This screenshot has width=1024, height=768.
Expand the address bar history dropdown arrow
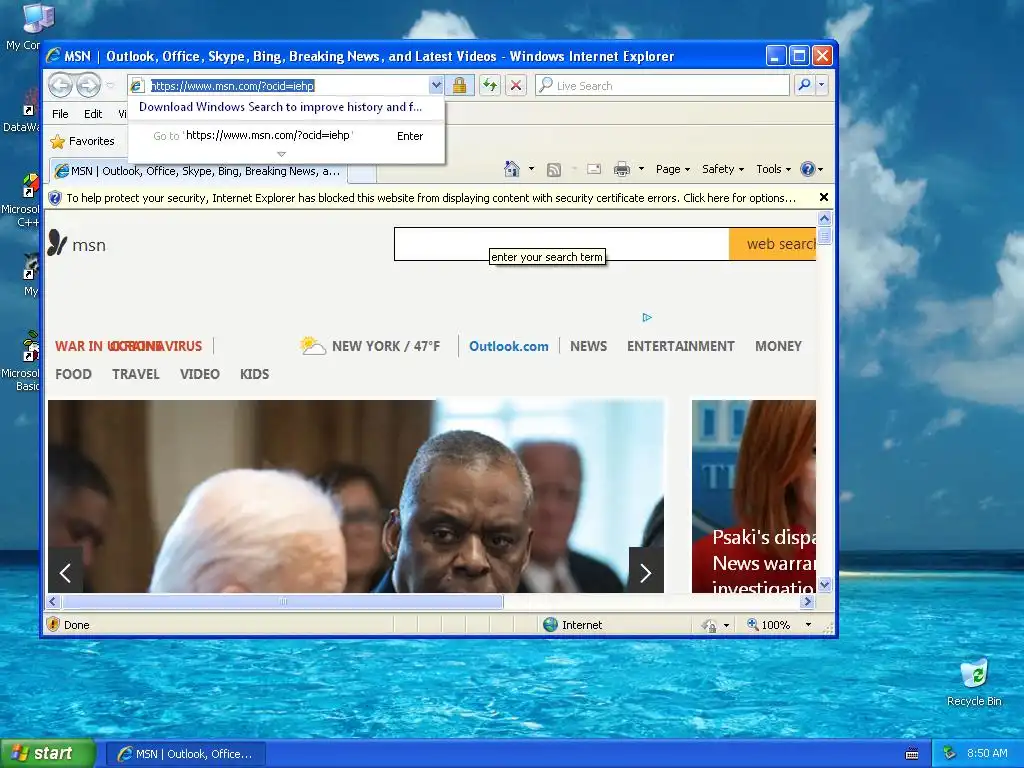pos(436,86)
